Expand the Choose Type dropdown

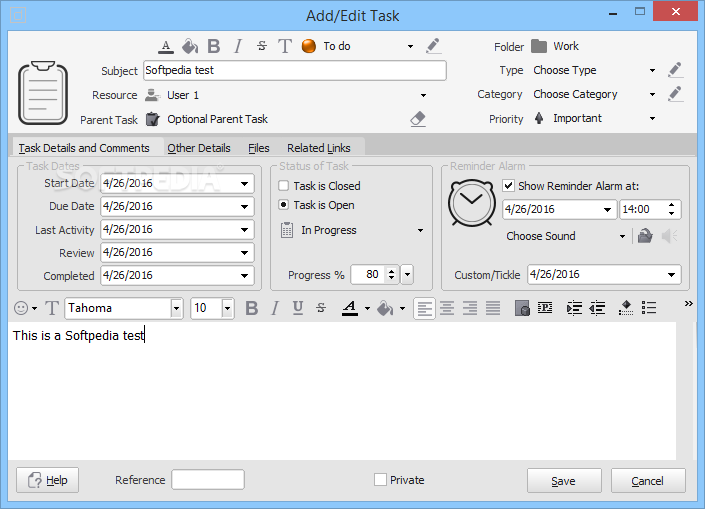652,71
